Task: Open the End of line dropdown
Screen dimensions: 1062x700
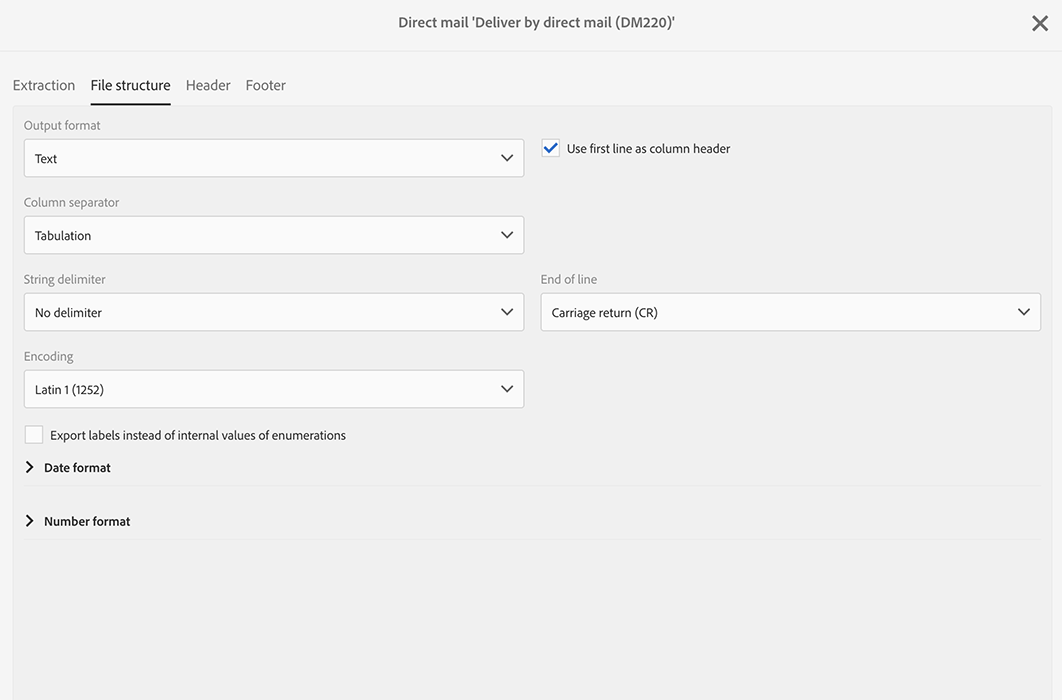Action: (780, 313)
